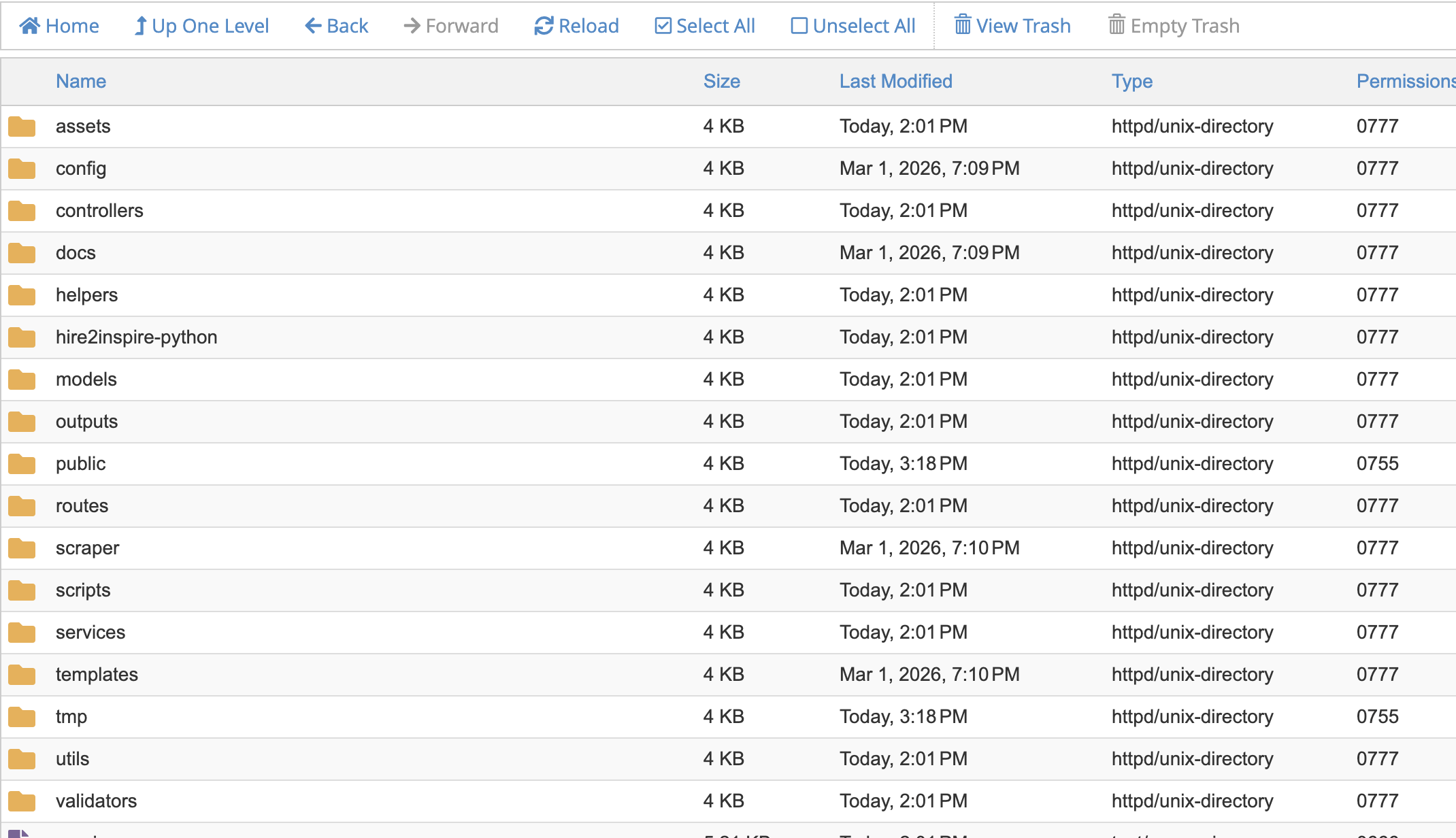Go Up One Level in toolbar
This screenshot has height=838, width=1456.
click(x=201, y=26)
